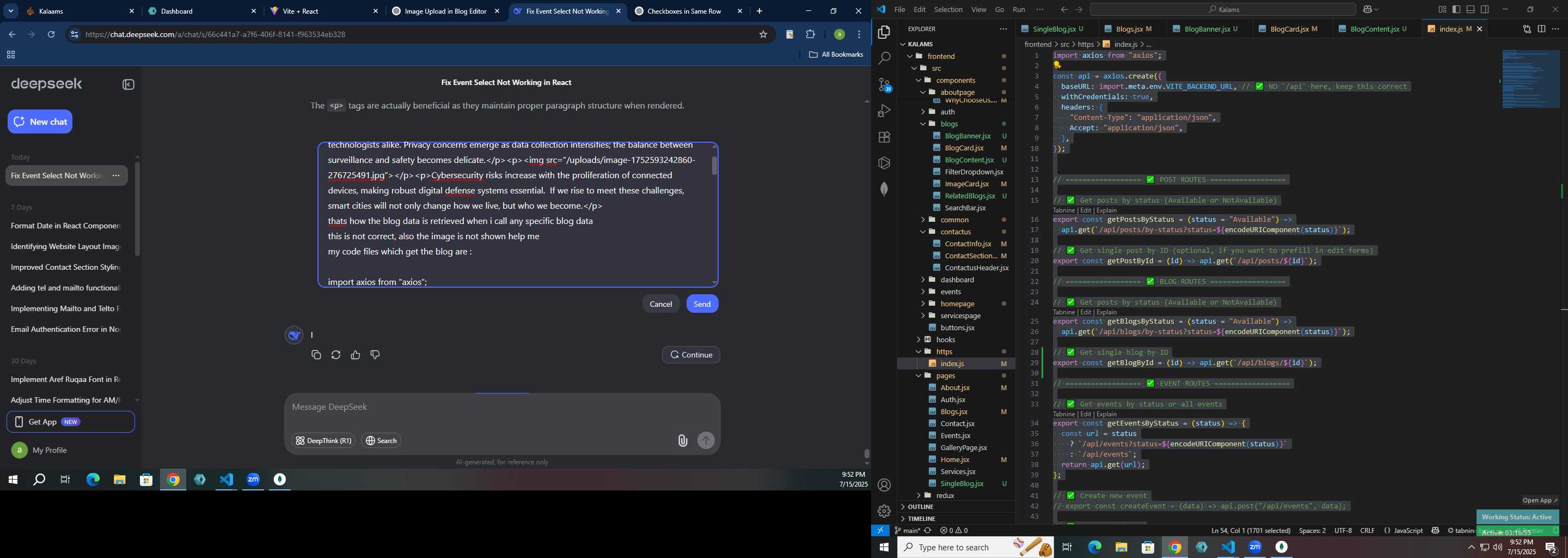Toggle secondary side bar in VS Code
The height and width of the screenshot is (558, 1568).
point(1485,10)
